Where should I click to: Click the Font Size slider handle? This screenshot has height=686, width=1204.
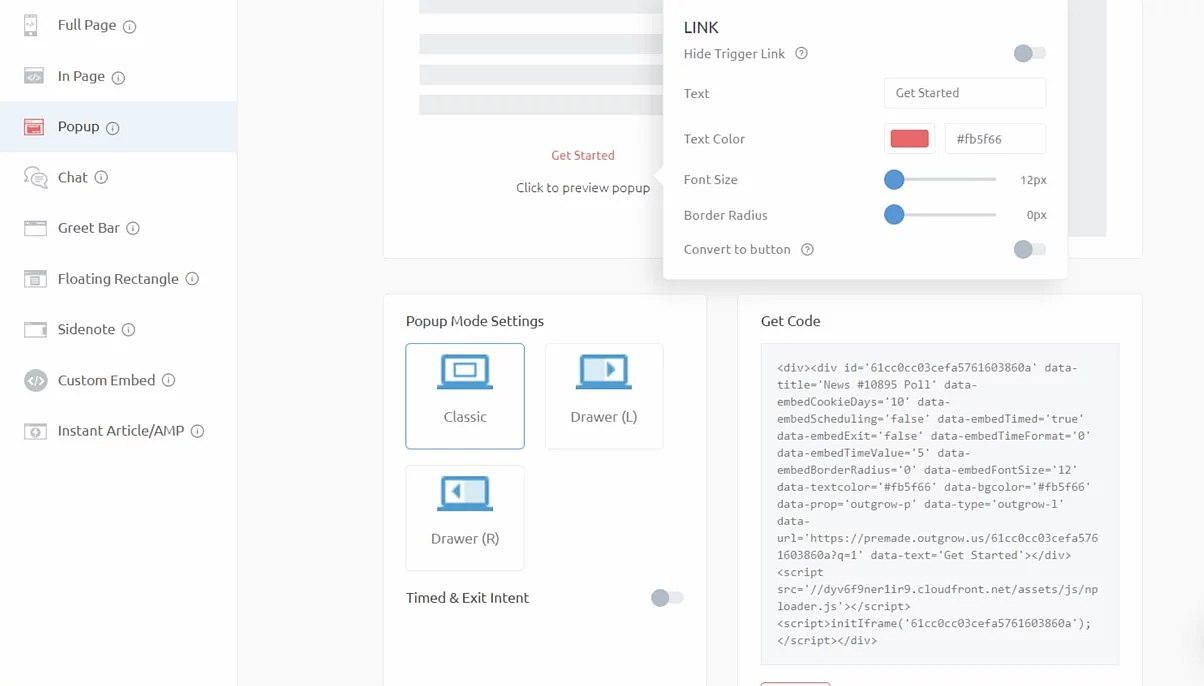893,180
